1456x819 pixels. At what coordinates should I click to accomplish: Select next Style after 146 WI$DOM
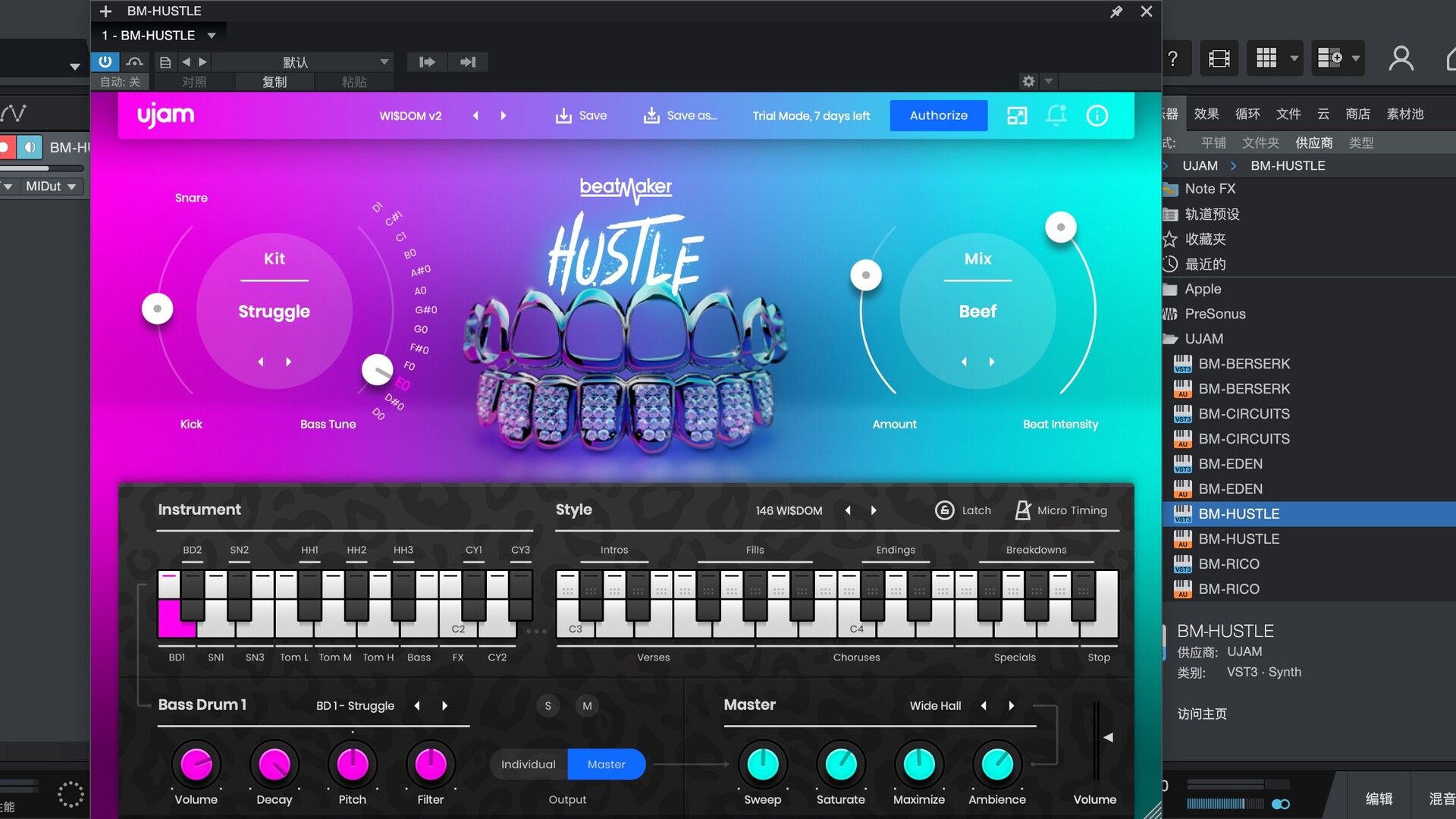(874, 510)
